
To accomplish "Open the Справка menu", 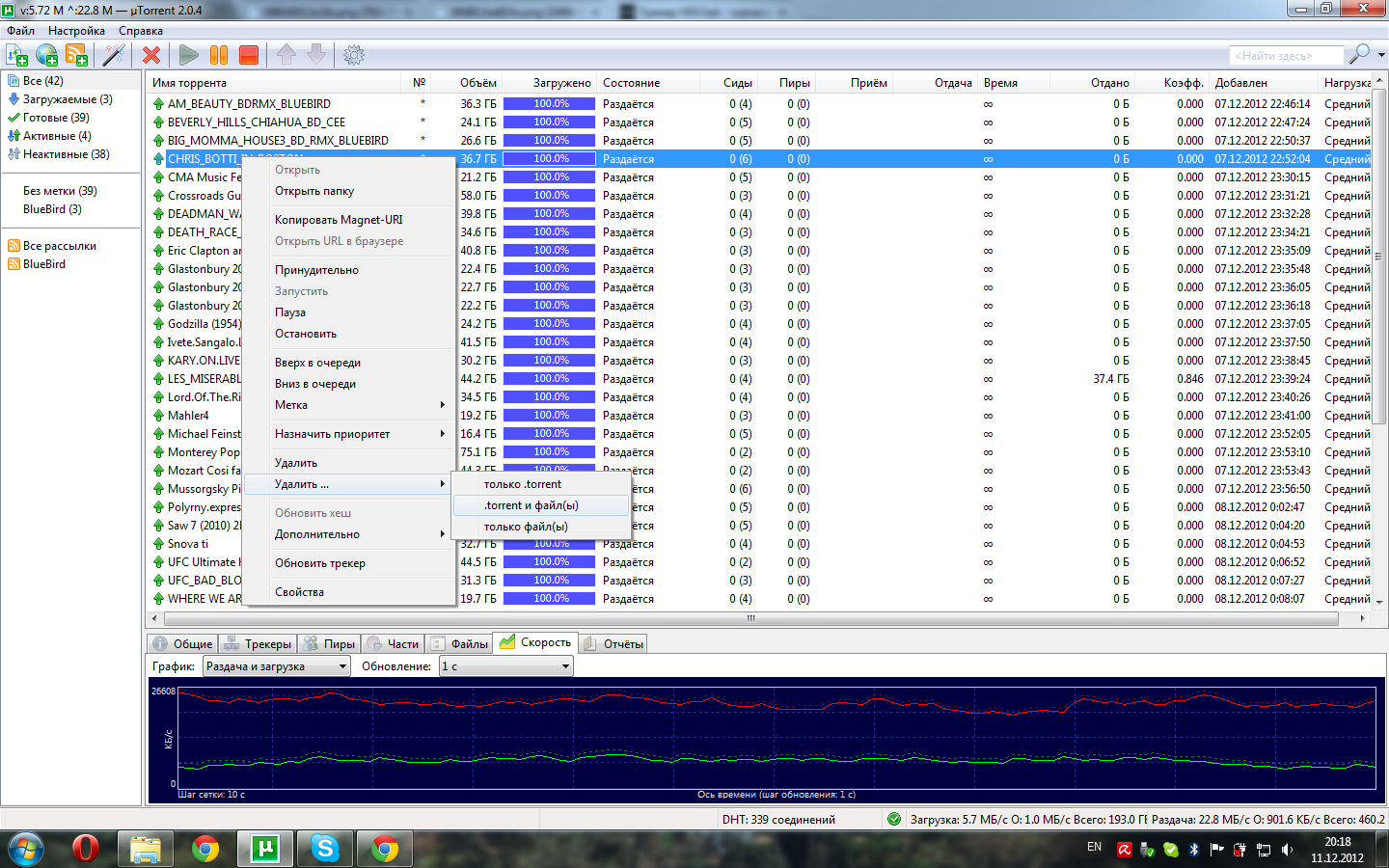I will [x=141, y=31].
